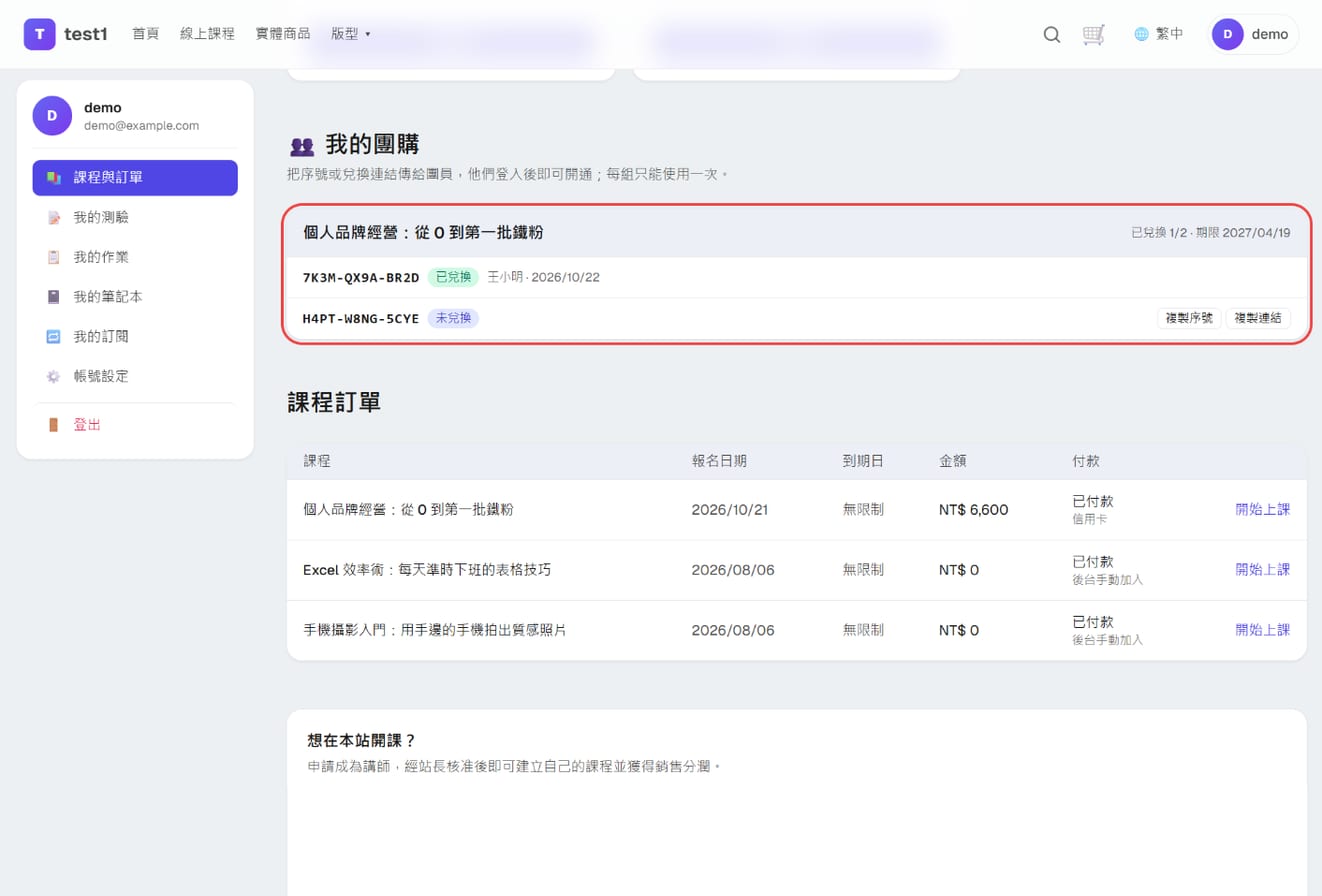The image size is (1322, 896).
Task: Click the 我的筆記本 notebook icon
Action: tap(54, 297)
